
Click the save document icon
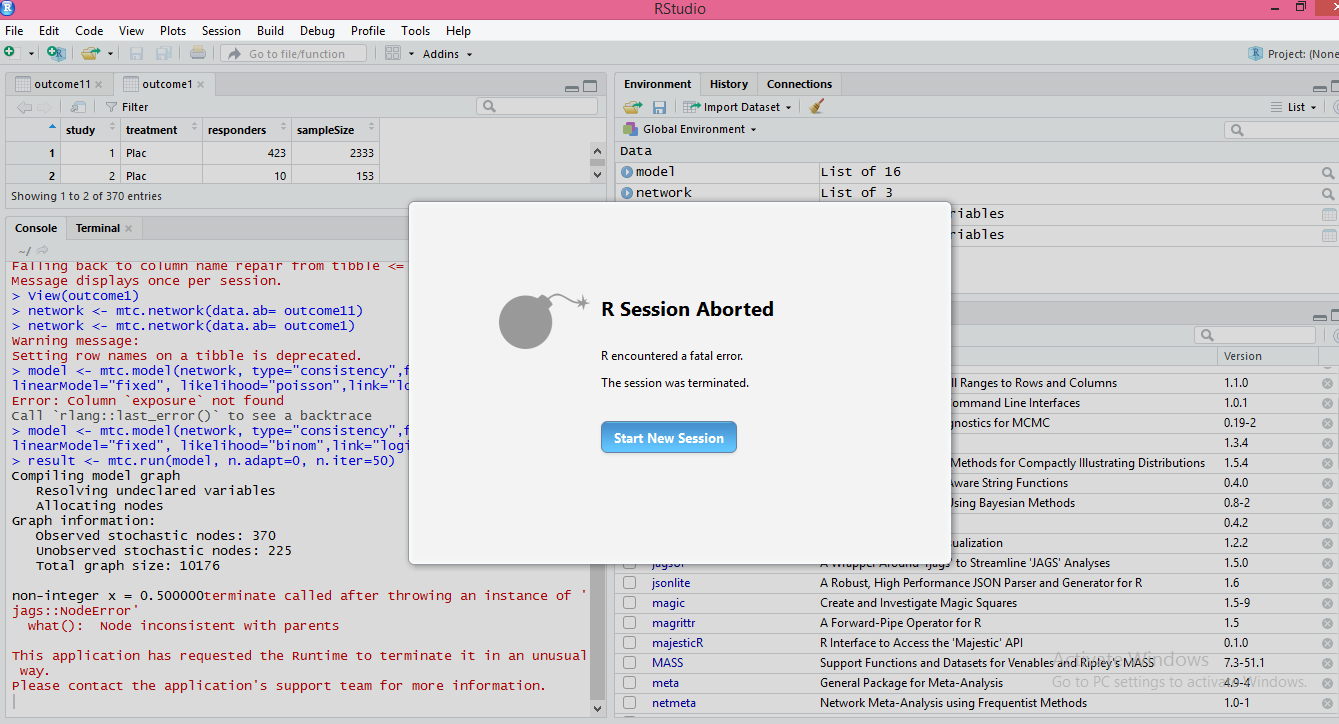point(136,53)
